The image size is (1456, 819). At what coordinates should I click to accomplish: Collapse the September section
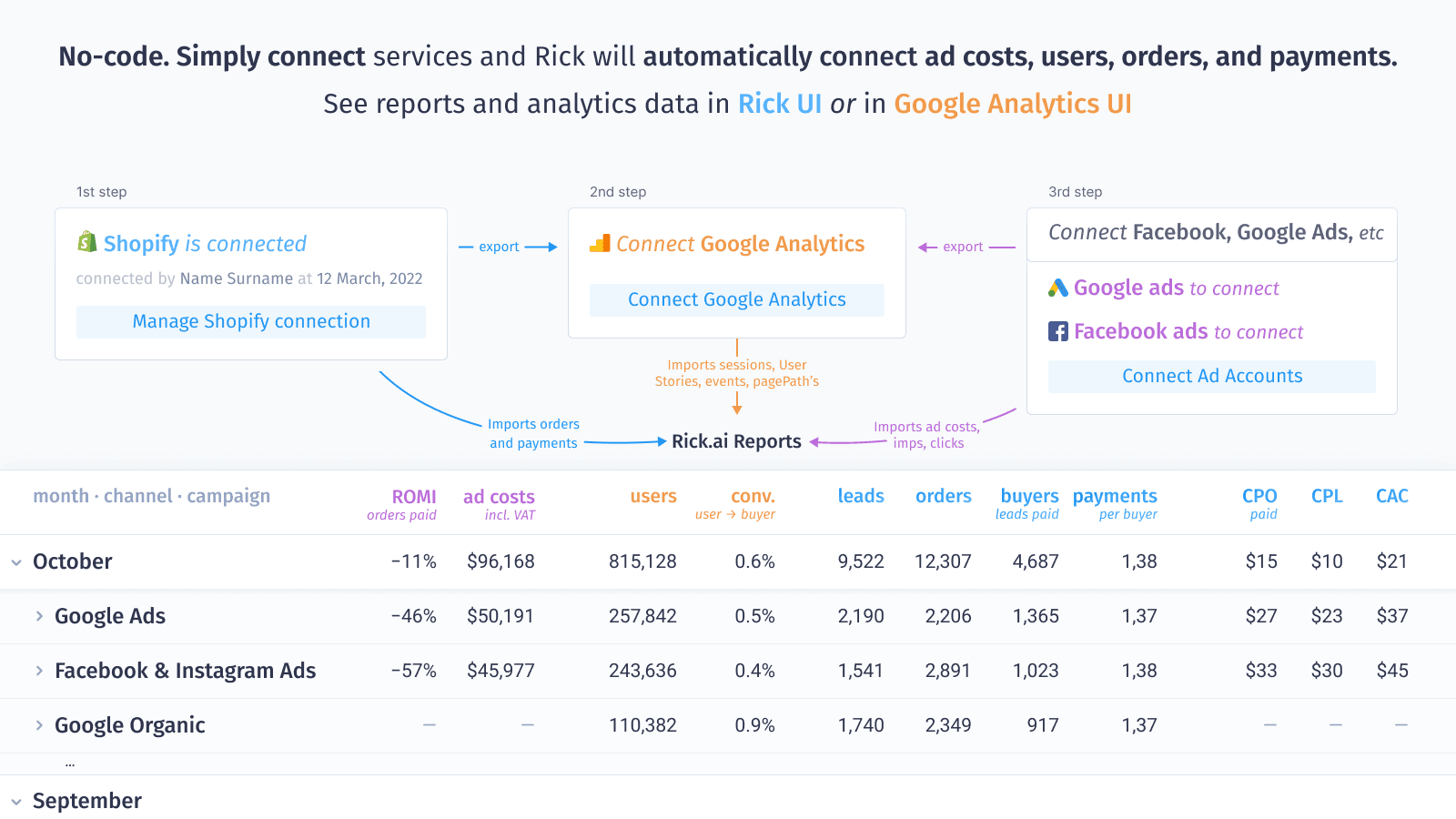click(15, 801)
